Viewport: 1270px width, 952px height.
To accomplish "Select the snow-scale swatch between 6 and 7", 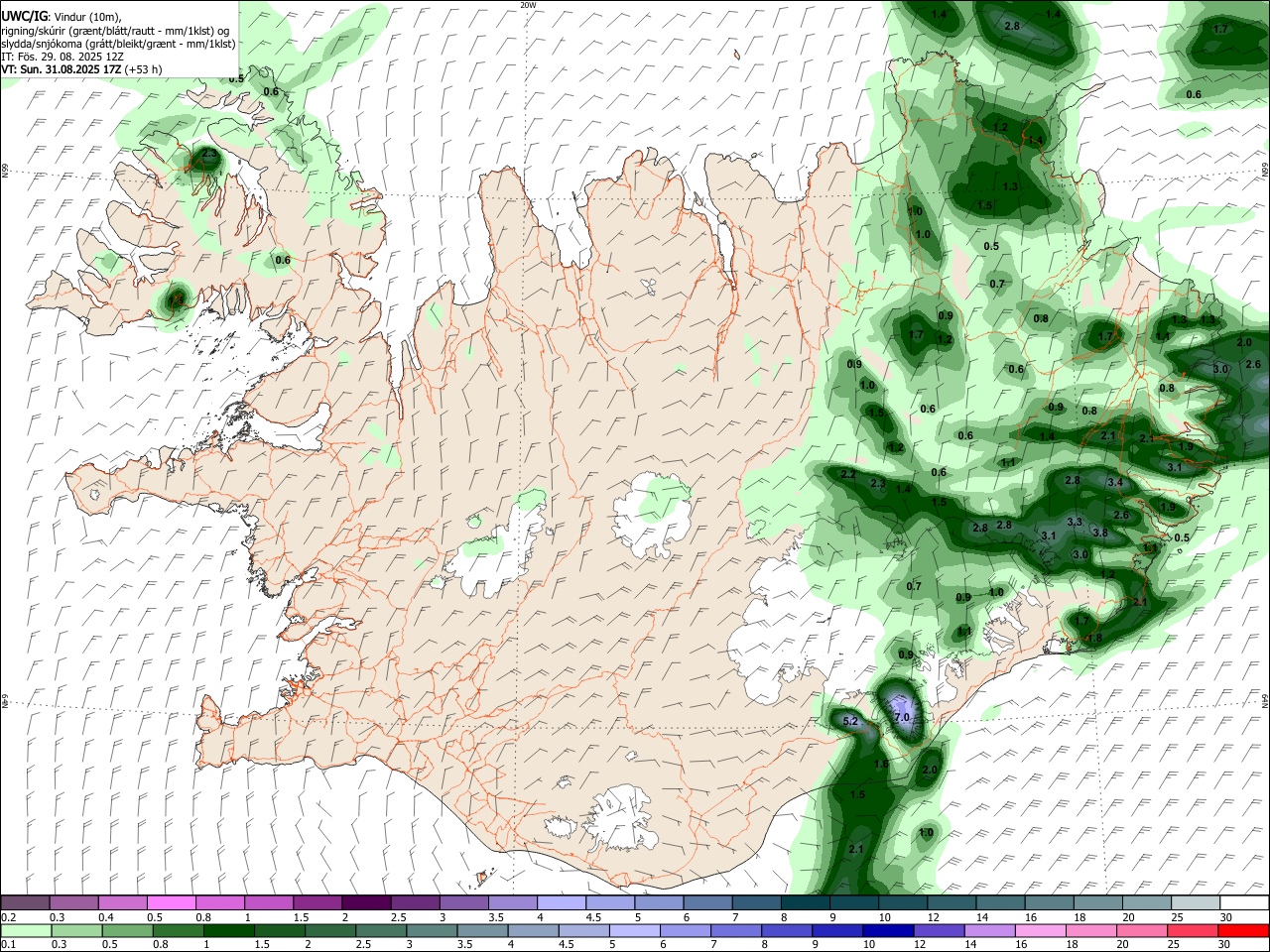I will tap(707, 903).
